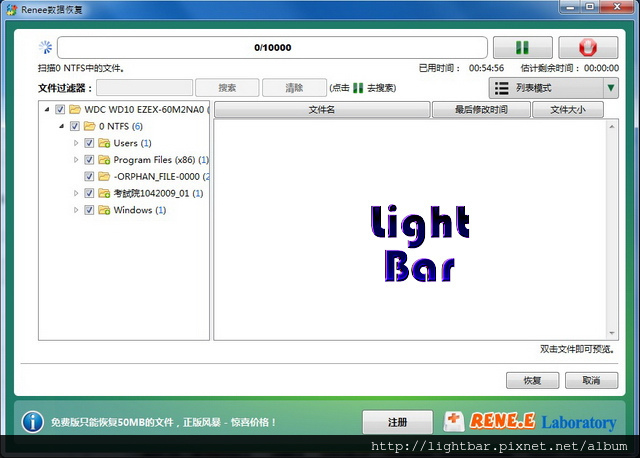The width and height of the screenshot is (640, 458).
Task: Uncheck the Program Files (x86) checkbox
Action: tap(89, 160)
